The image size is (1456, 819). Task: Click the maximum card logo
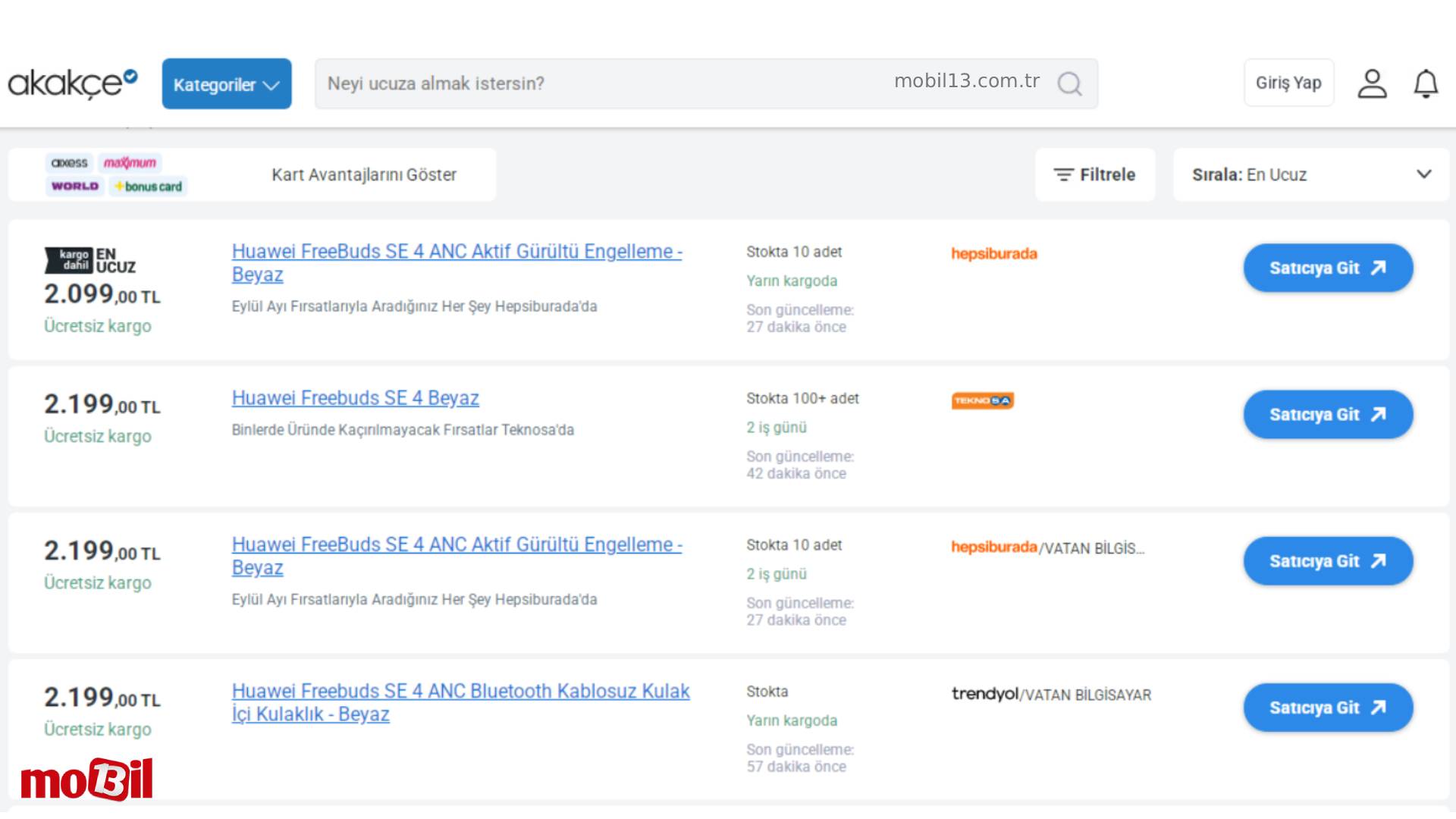coord(130,163)
